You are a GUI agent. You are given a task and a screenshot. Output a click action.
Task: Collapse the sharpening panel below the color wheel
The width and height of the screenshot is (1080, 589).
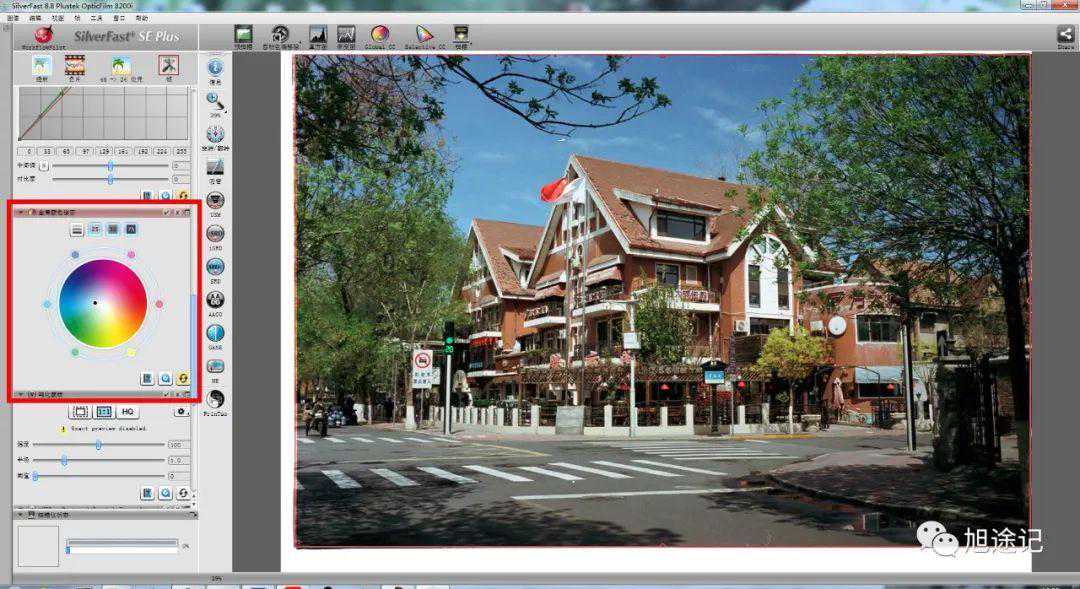click(x=22, y=395)
